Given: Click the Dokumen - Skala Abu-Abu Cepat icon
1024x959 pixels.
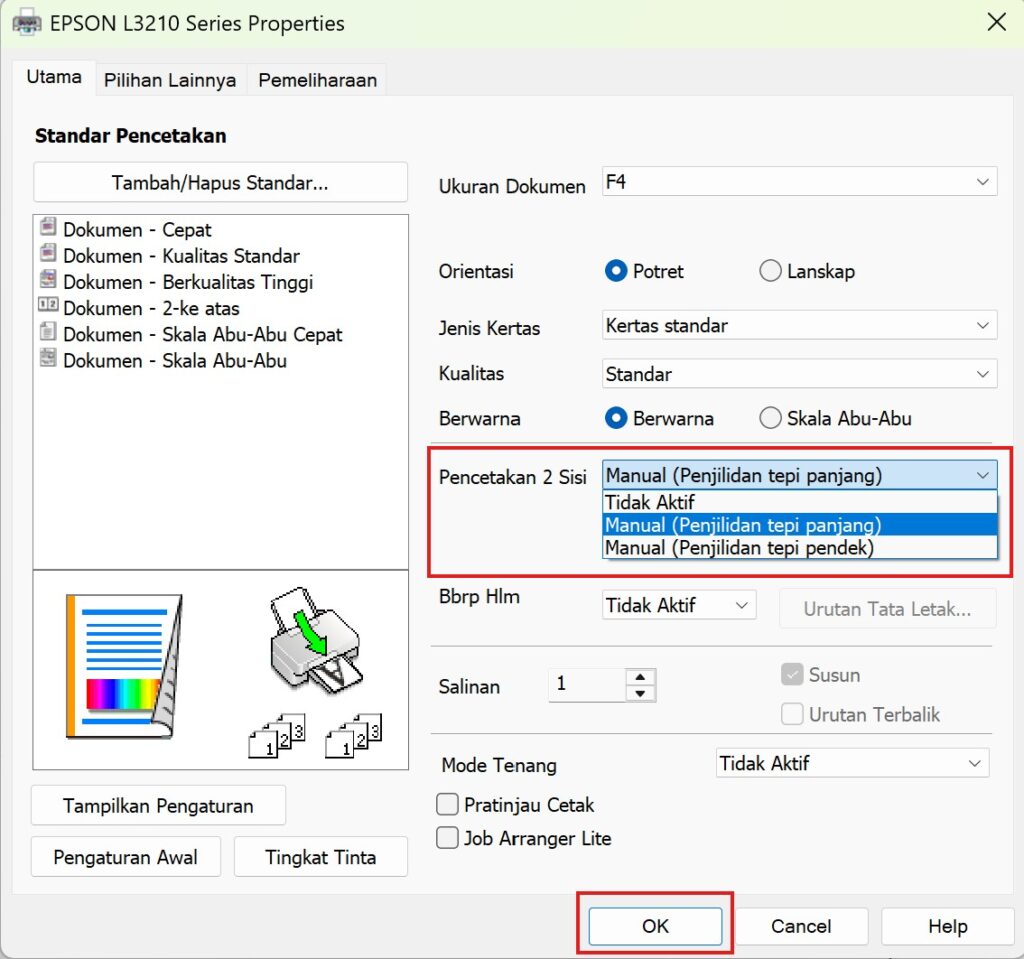Looking at the screenshot, I should pos(48,333).
